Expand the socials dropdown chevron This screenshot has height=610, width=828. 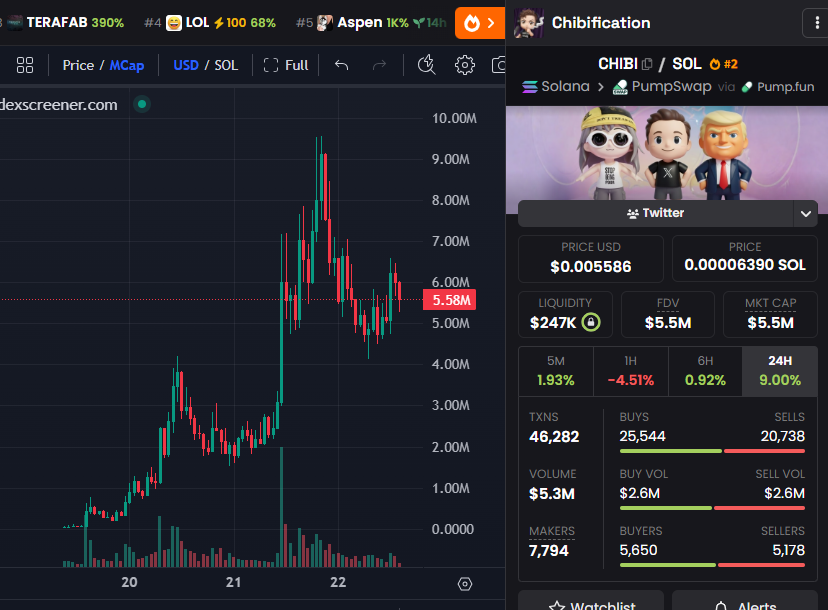tap(806, 213)
